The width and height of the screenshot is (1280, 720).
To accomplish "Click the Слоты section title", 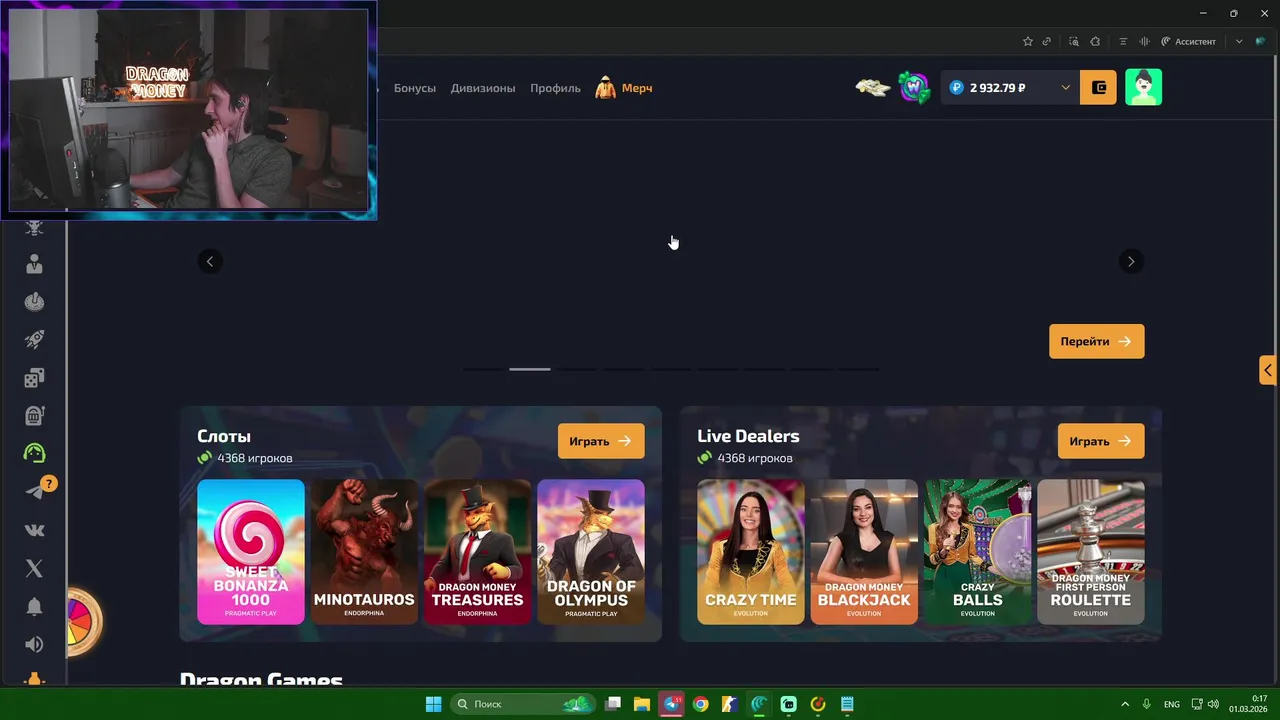I will [224, 436].
